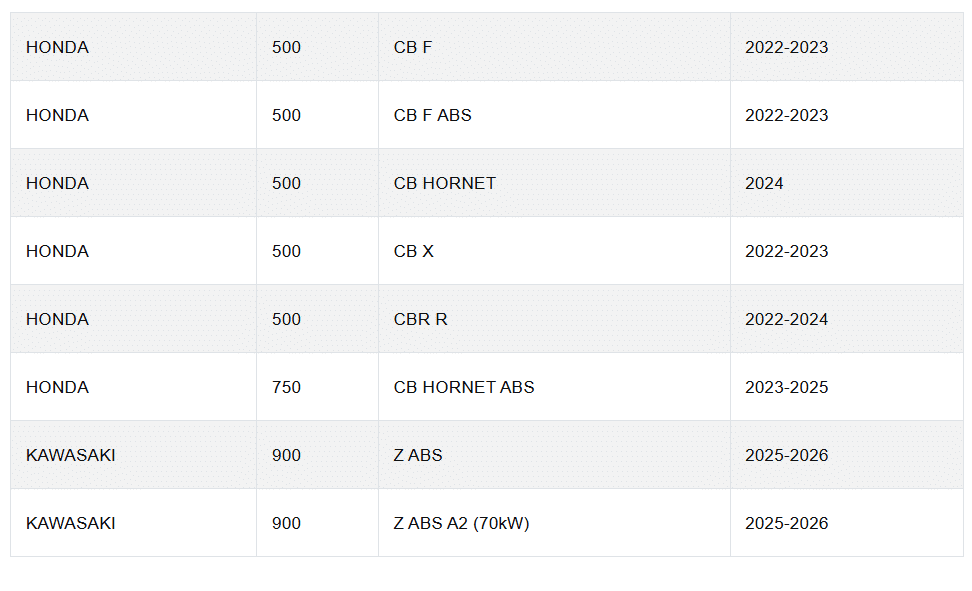The image size is (972, 591).
Task: Select 2022-2023 in the CB F ABS row
Action: pyautogui.click(x=786, y=115)
